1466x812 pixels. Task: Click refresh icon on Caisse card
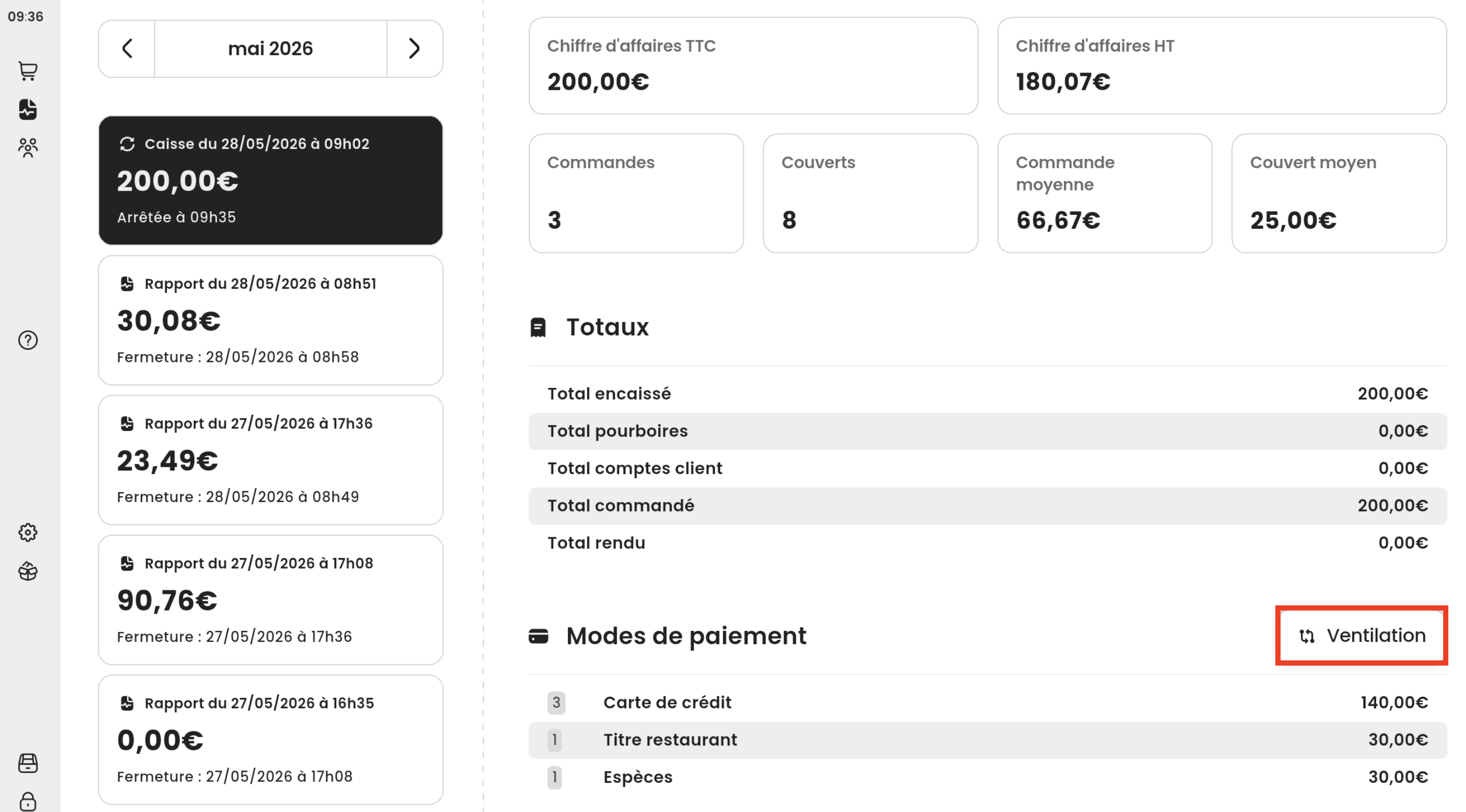[127, 144]
